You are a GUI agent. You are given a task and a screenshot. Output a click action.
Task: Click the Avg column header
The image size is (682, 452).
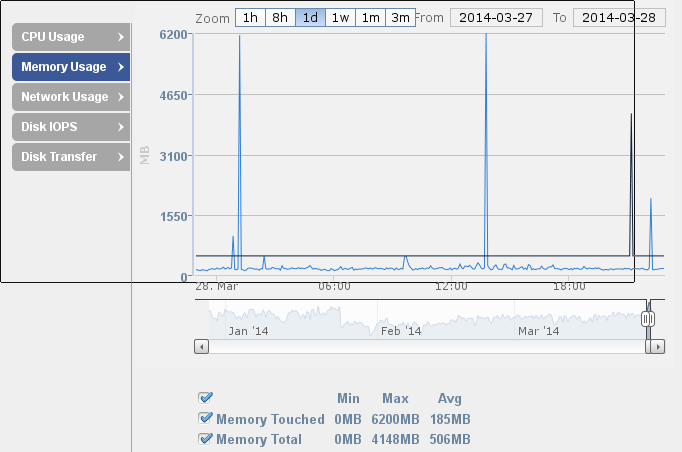[450, 398]
